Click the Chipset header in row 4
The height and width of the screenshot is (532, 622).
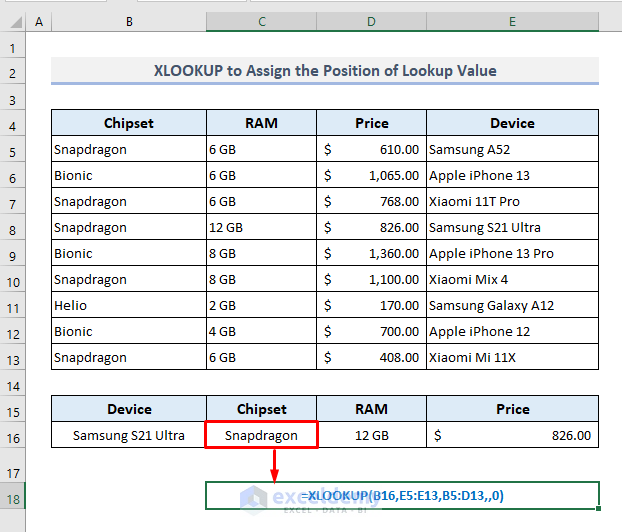pyautogui.click(x=129, y=123)
